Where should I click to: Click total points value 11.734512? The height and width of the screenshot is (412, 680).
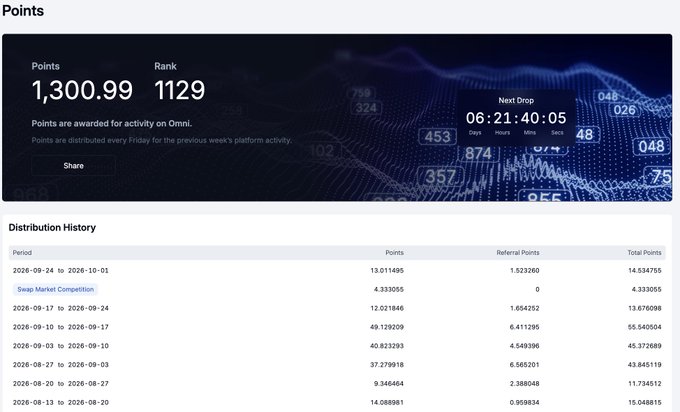[x=645, y=383]
